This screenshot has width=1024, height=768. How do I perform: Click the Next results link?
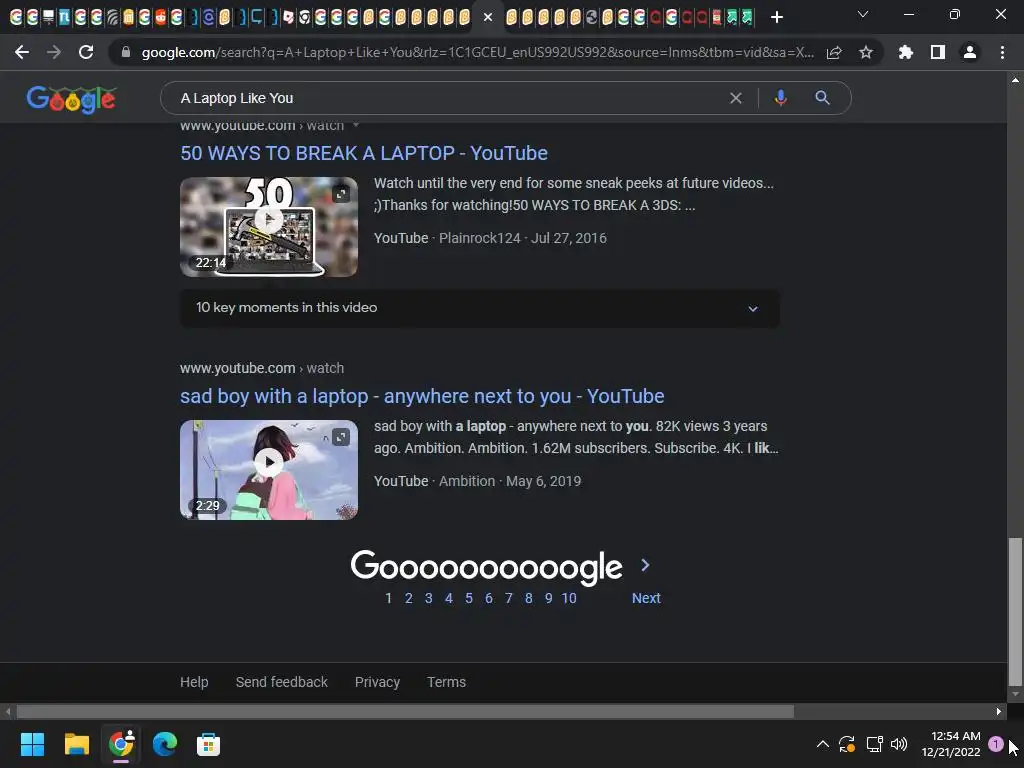pos(646,598)
